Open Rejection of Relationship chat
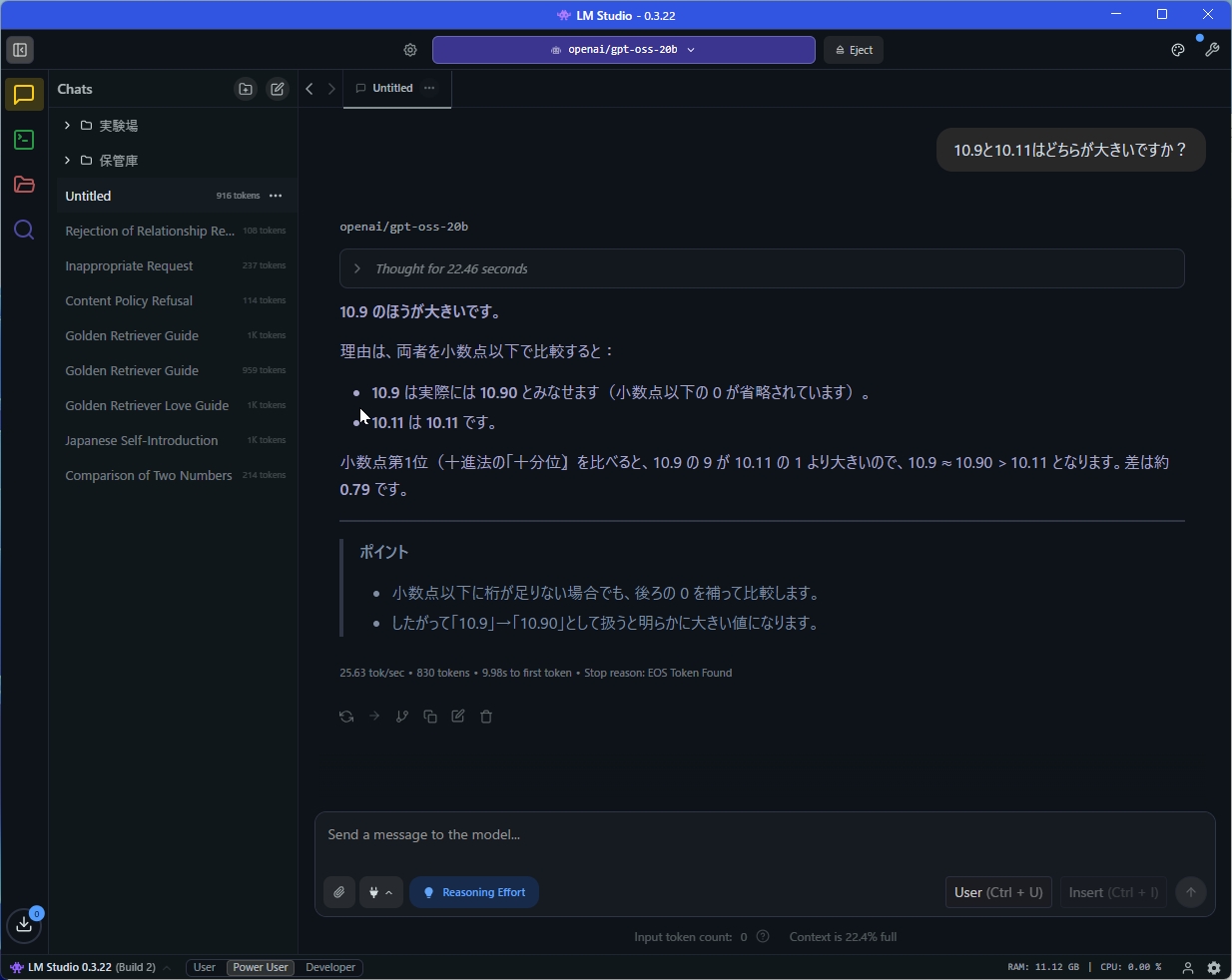The width and height of the screenshot is (1232, 980). coord(175,231)
